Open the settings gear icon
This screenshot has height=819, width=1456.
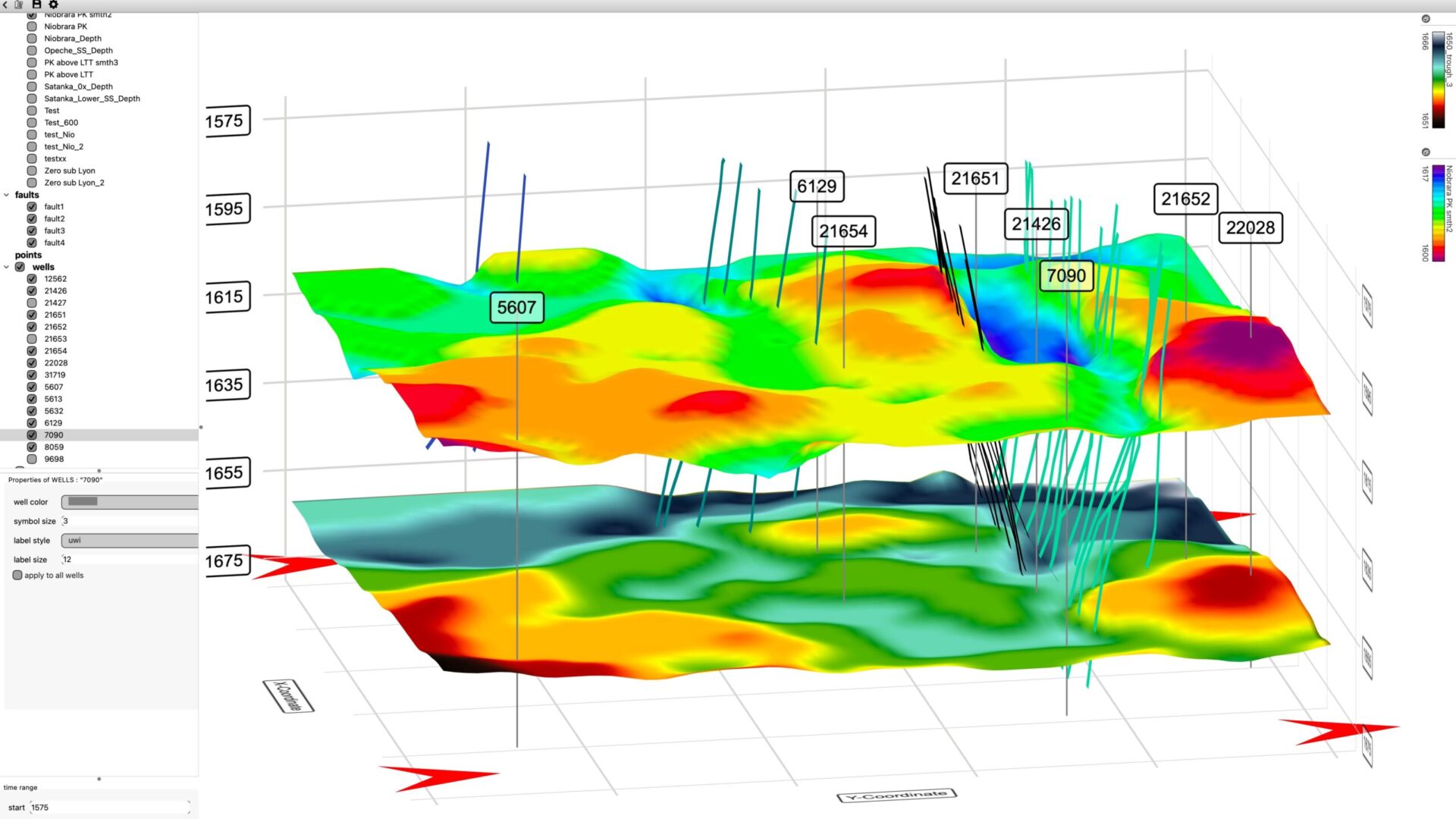(x=53, y=5)
